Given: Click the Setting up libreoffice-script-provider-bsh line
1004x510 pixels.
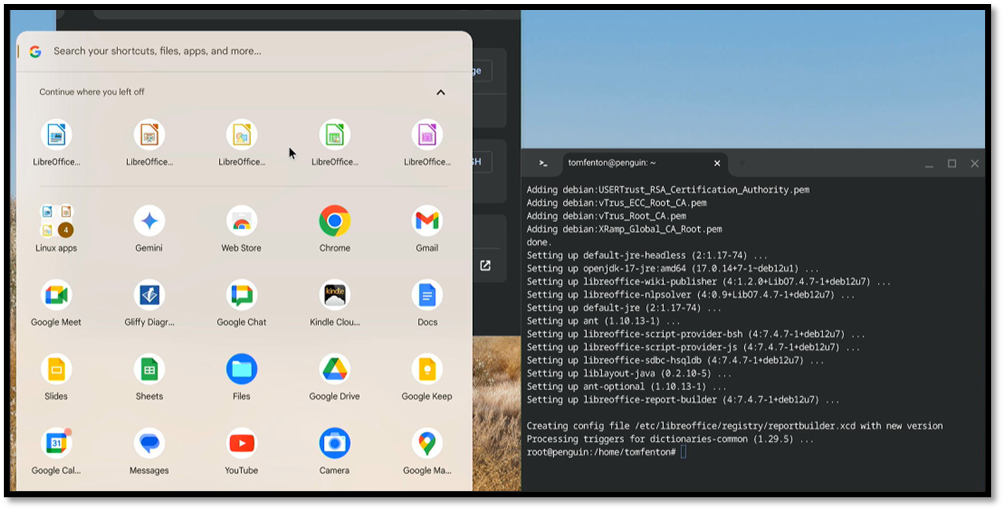Looking at the screenshot, I should pyautogui.click(x=695, y=334).
